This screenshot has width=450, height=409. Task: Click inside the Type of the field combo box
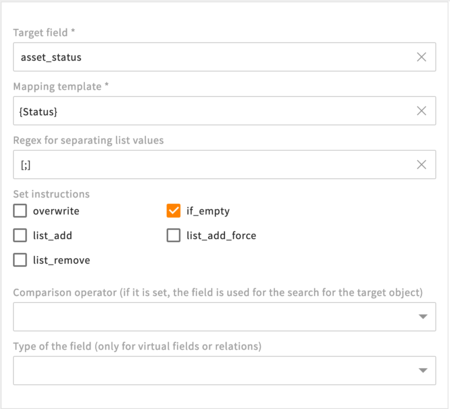click(224, 370)
